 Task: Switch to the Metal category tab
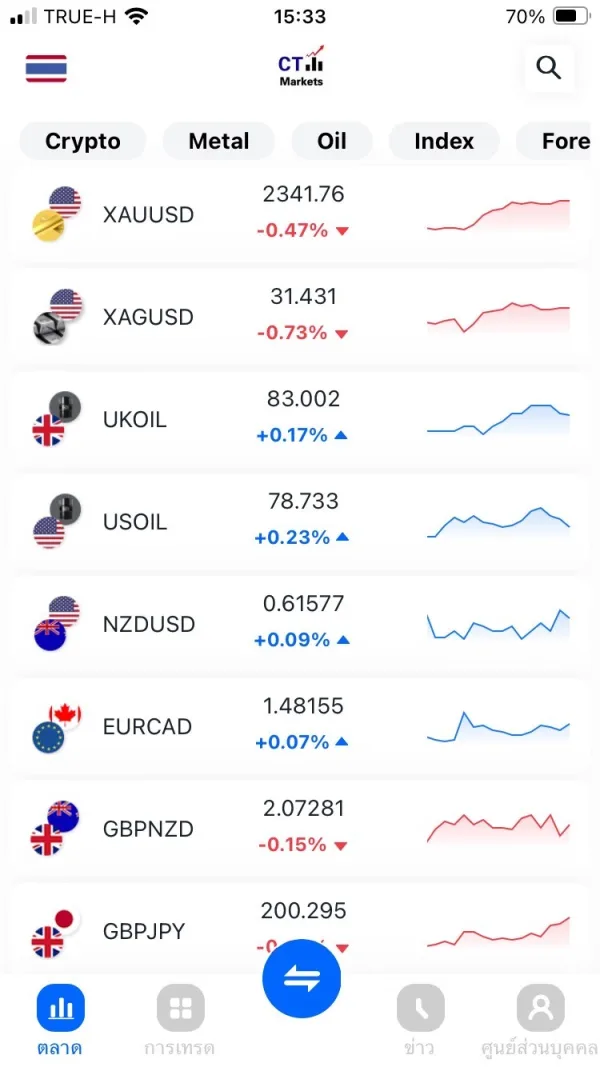219,141
